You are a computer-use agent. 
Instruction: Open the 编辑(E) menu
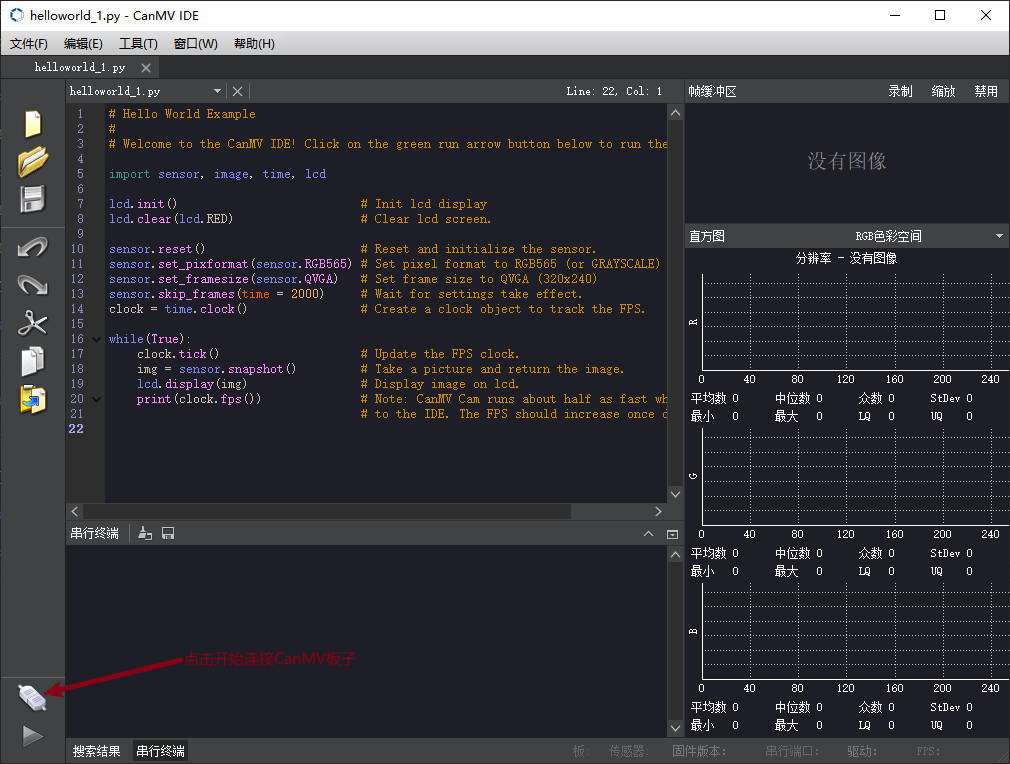[83, 44]
